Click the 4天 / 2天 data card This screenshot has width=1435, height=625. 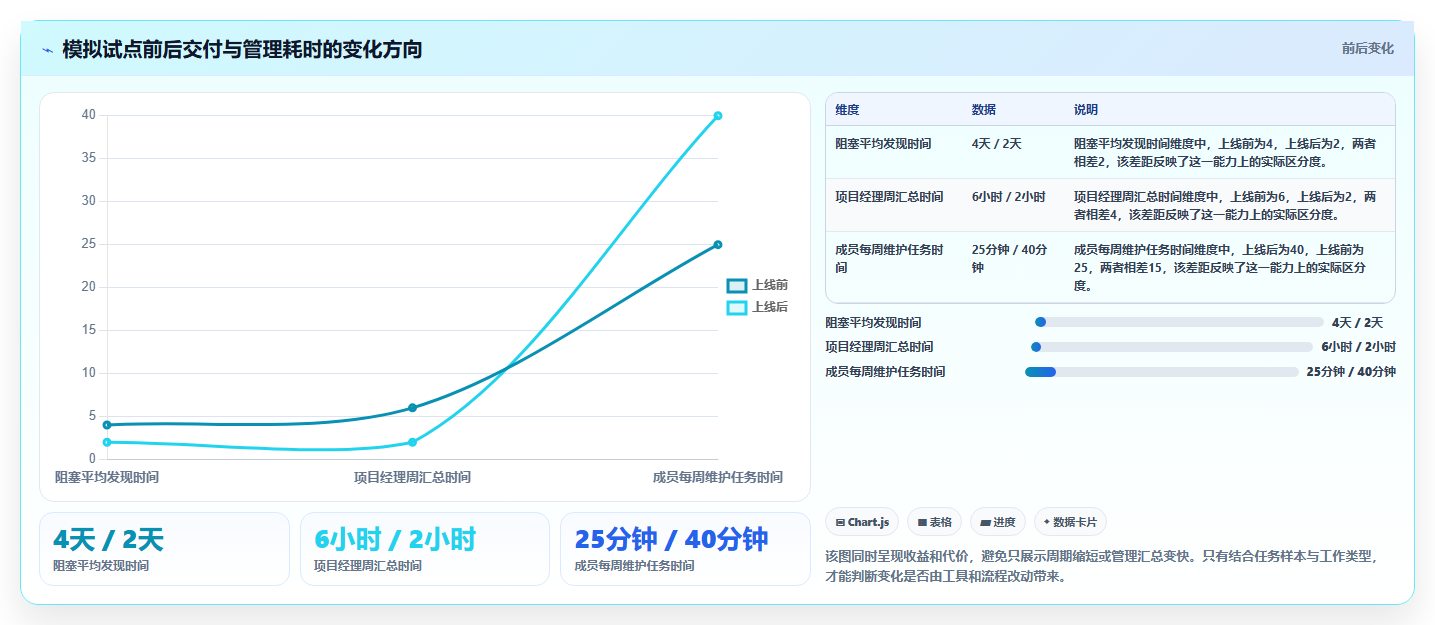pos(164,549)
